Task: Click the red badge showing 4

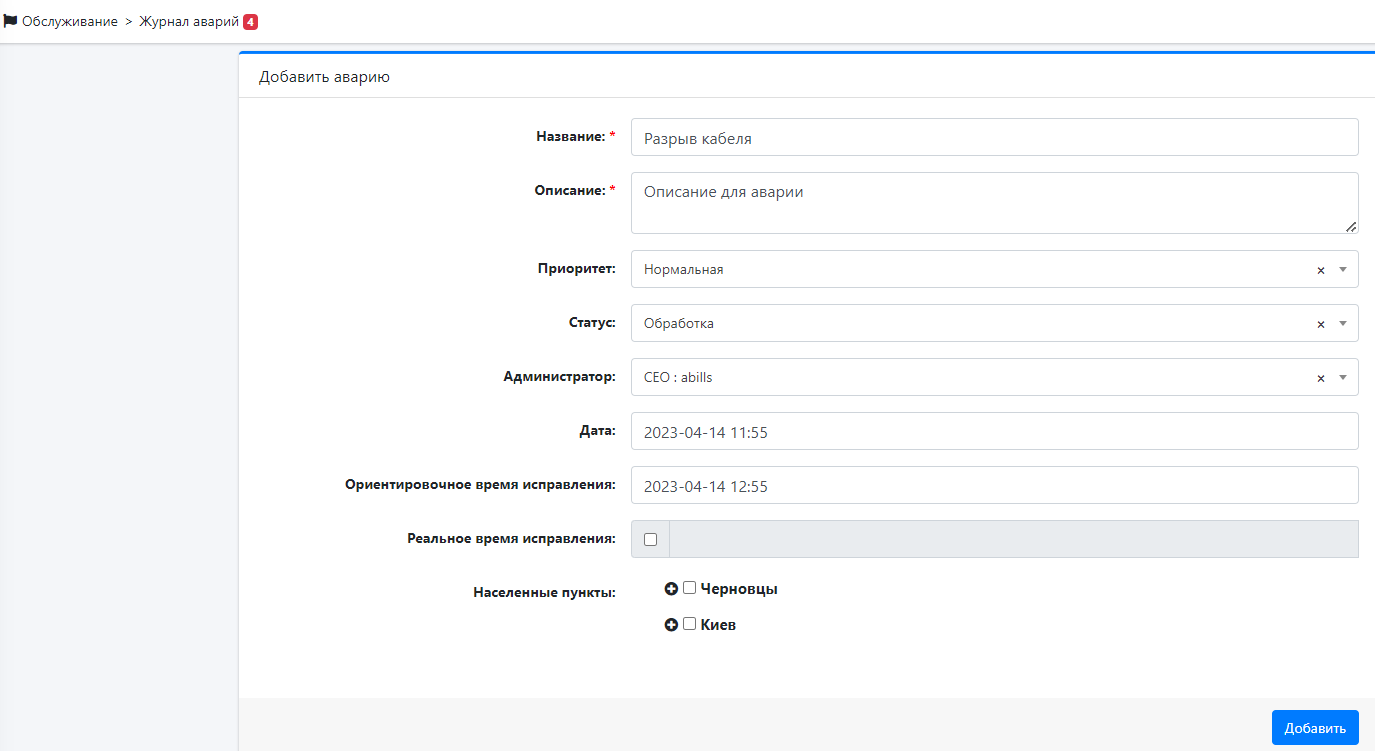Action: click(x=251, y=21)
